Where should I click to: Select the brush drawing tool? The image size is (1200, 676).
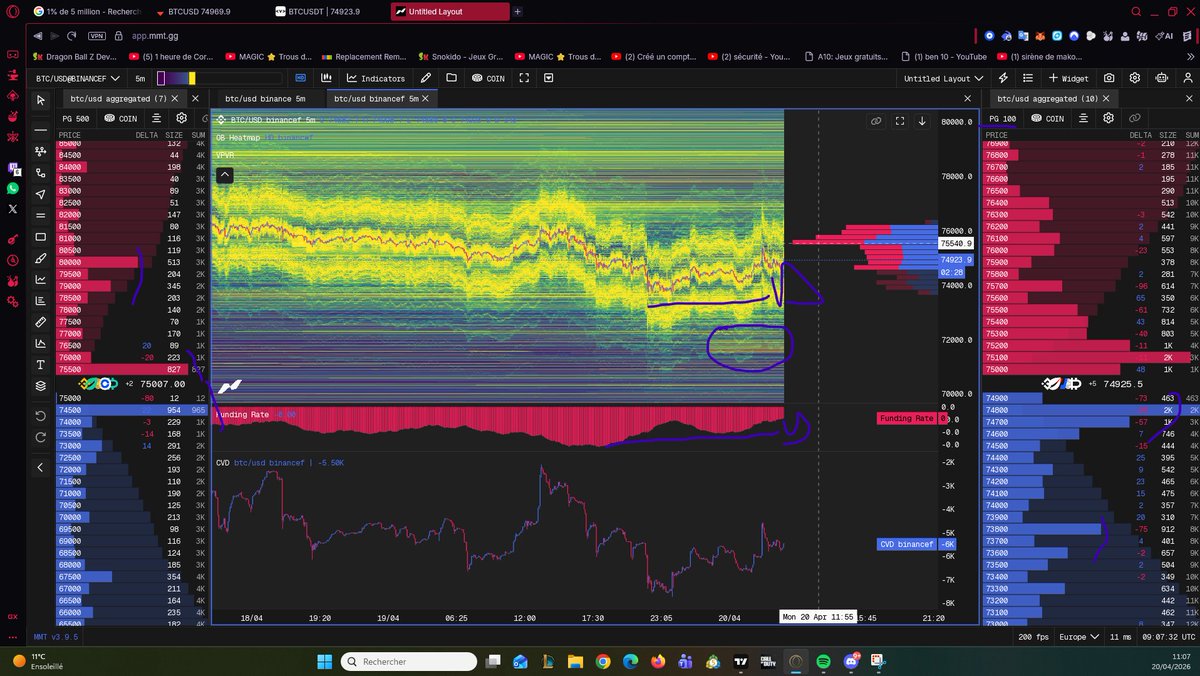[41, 258]
